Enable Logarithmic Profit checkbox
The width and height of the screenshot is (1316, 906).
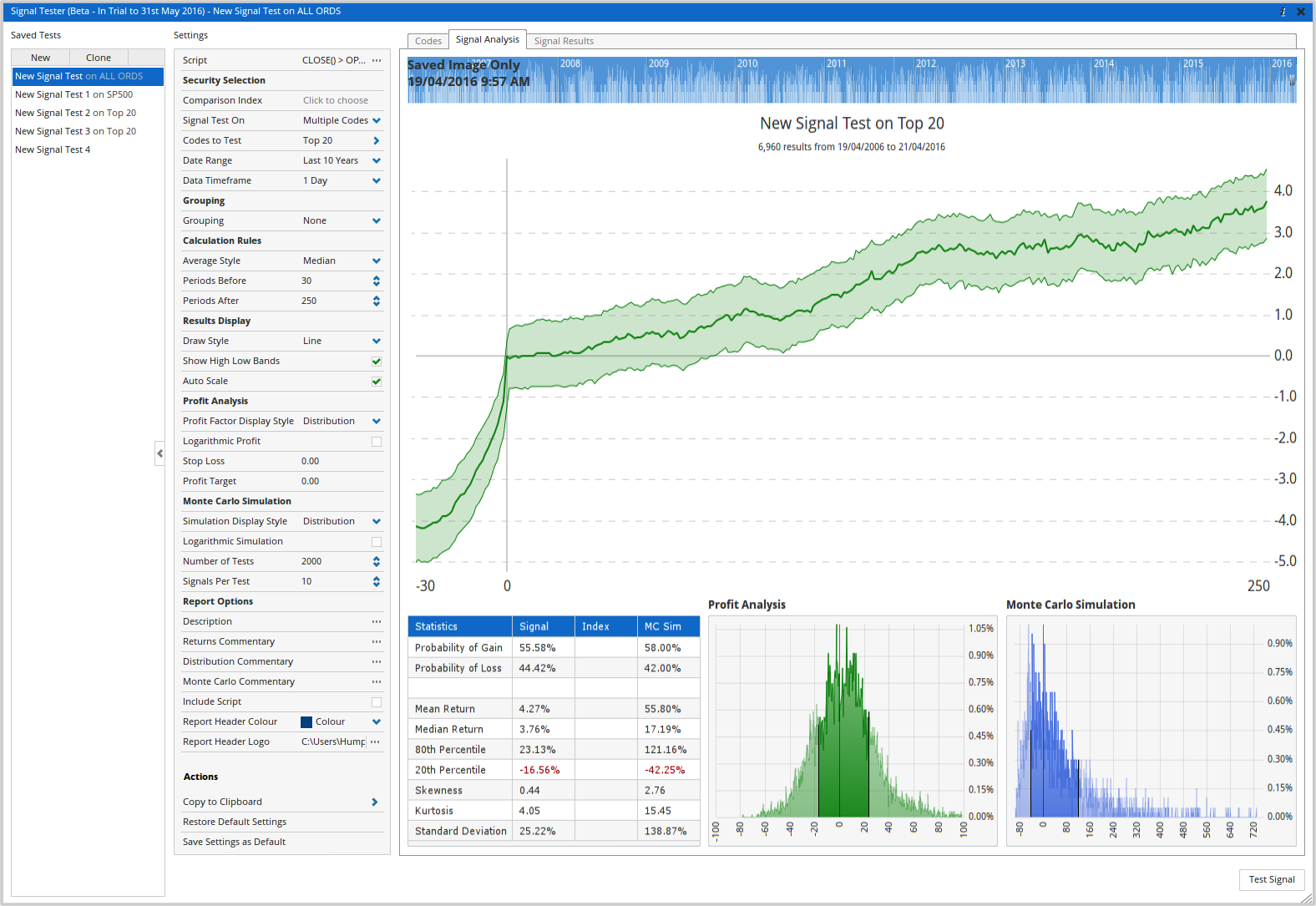point(377,442)
